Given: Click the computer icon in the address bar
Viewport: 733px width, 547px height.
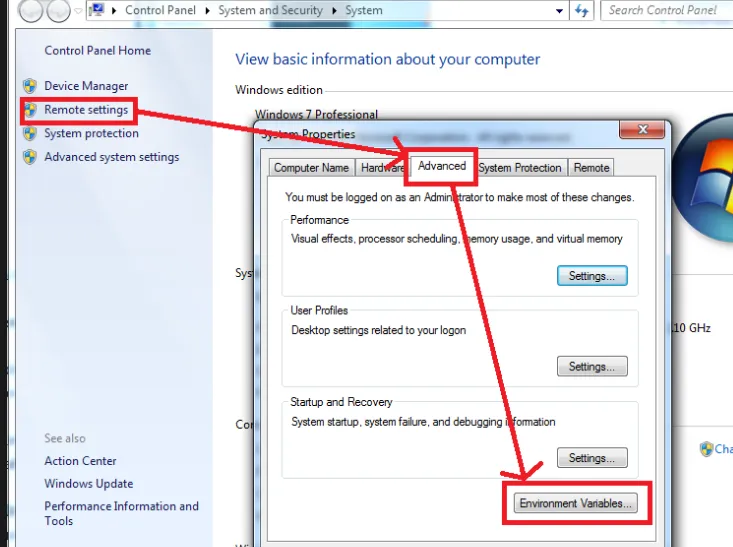Looking at the screenshot, I should click(97, 10).
